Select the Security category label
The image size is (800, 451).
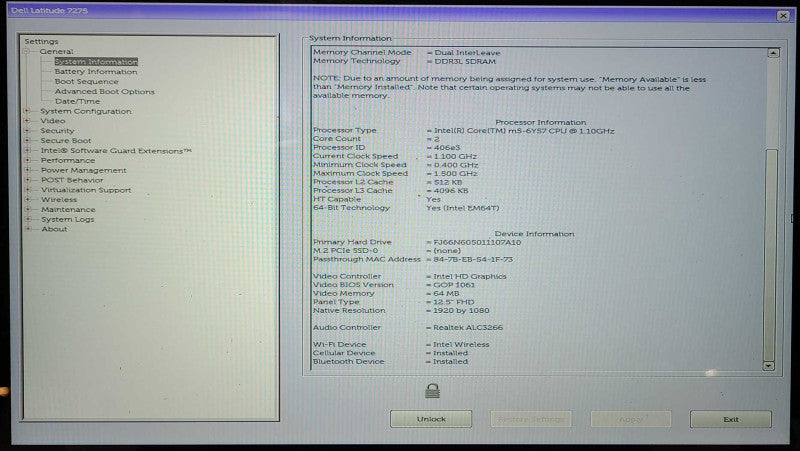[x=57, y=131]
